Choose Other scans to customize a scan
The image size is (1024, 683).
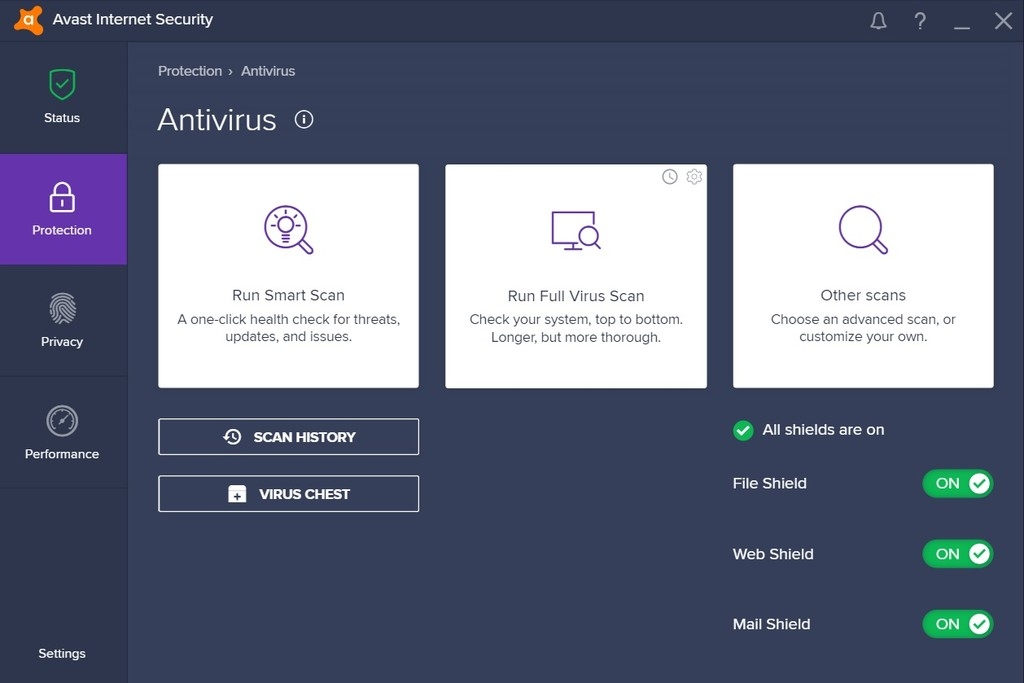pos(862,275)
